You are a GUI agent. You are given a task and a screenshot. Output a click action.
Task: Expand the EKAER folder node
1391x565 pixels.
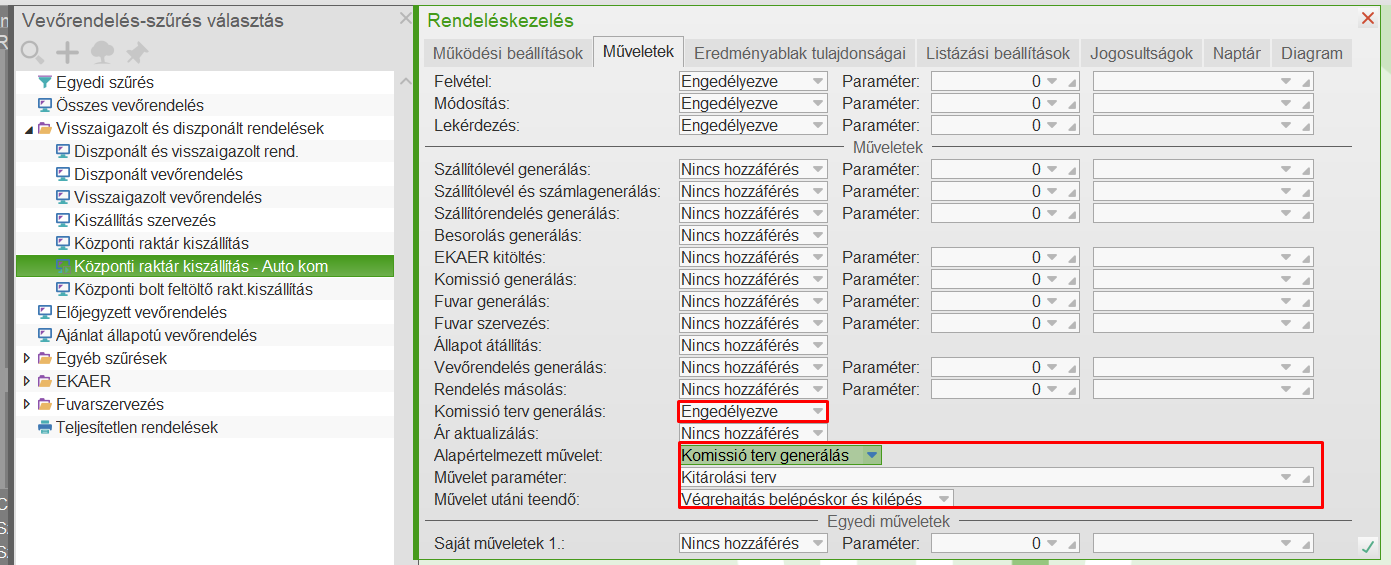coord(27,381)
